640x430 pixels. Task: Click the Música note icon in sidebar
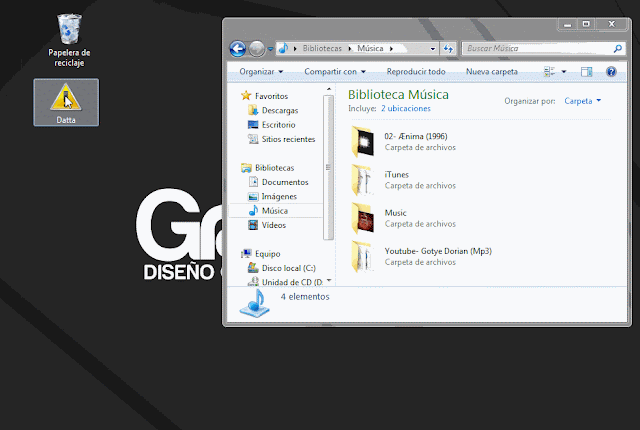253,211
